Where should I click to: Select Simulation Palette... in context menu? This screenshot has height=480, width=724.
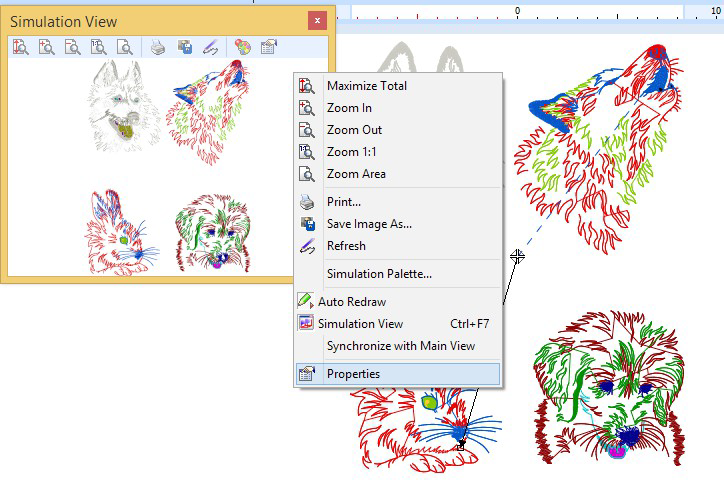point(379,274)
